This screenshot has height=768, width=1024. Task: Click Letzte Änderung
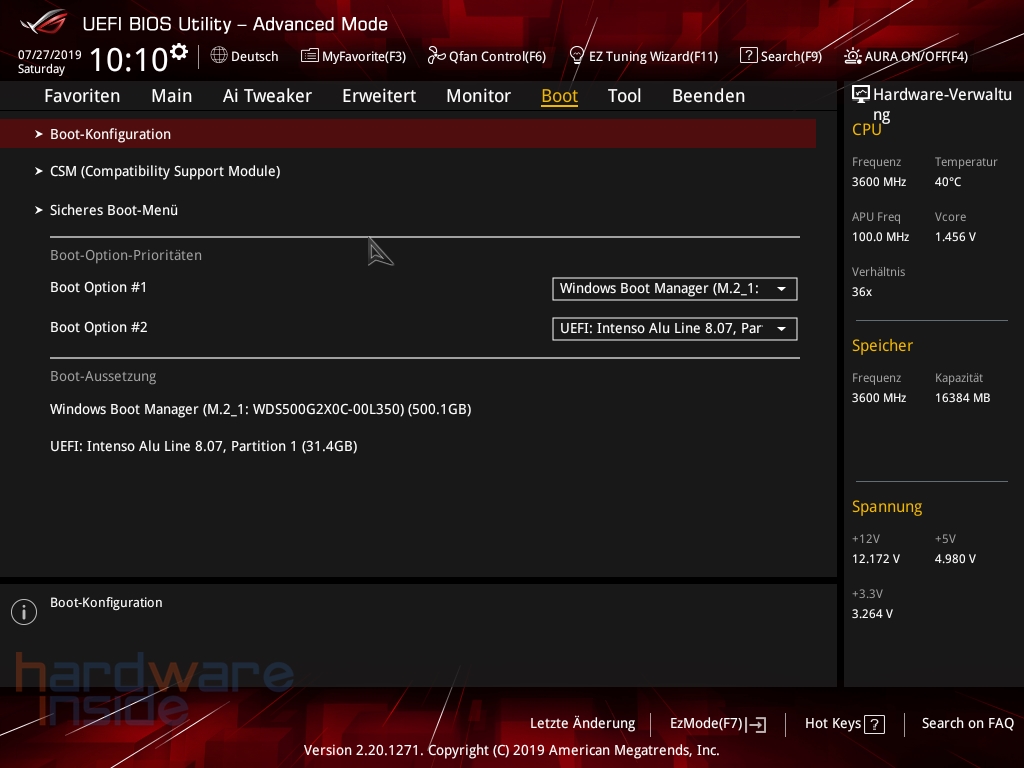point(583,724)
